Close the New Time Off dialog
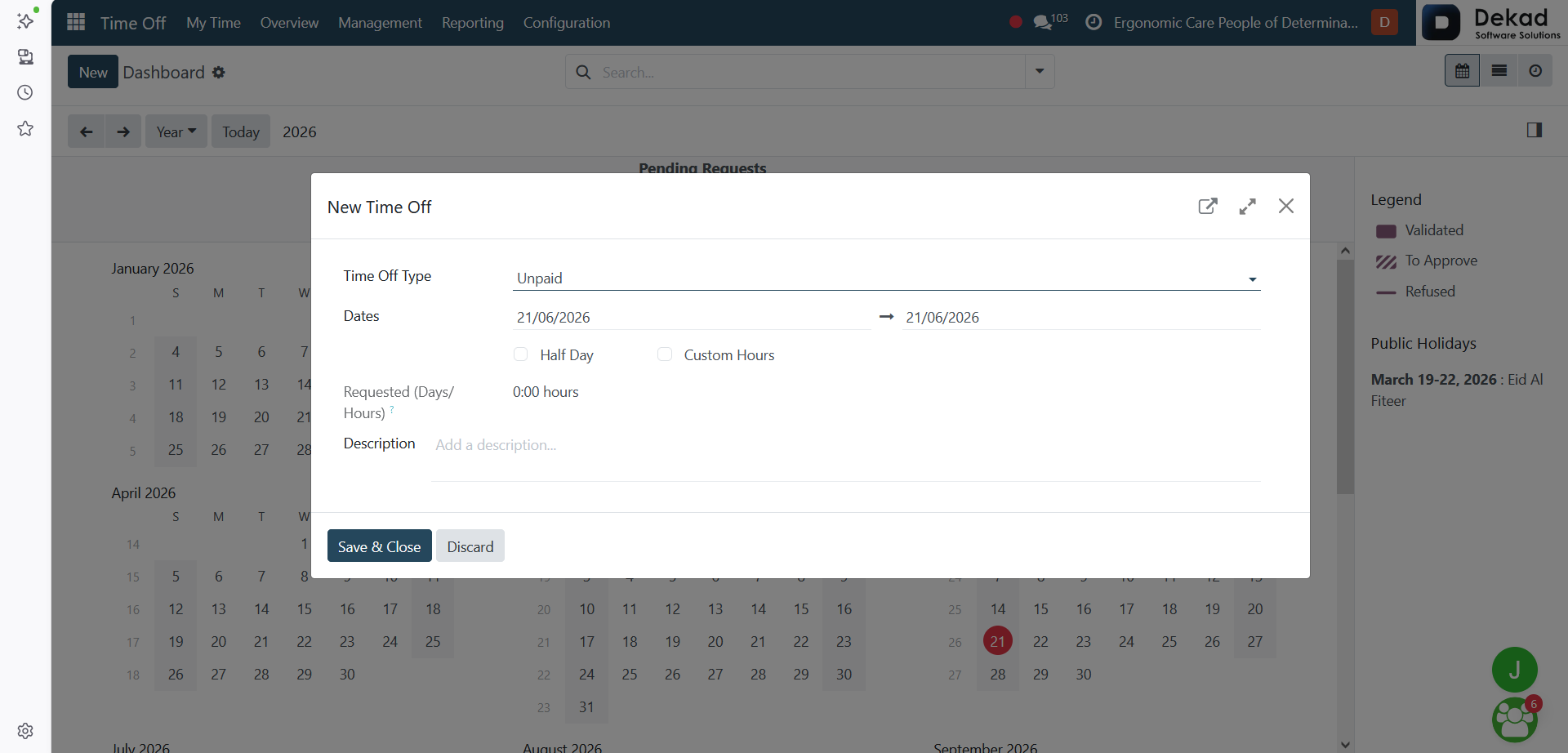 [1286, 206]
